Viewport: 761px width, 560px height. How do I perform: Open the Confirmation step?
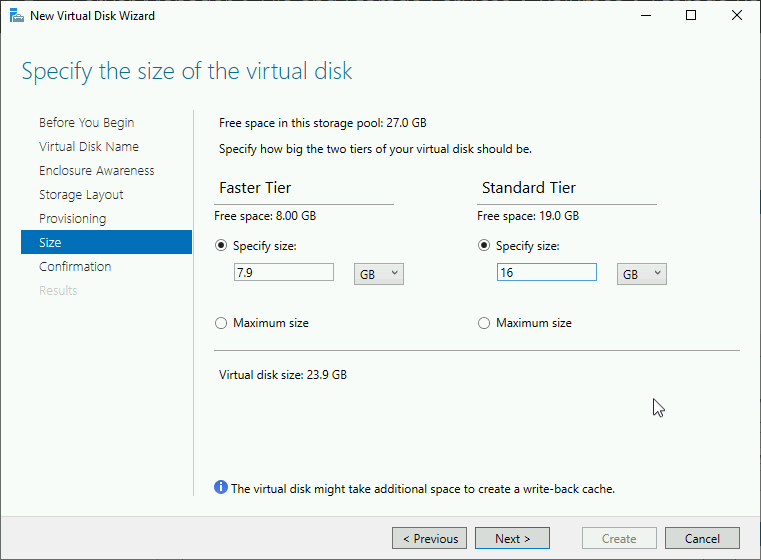click(x=75, y=266)
